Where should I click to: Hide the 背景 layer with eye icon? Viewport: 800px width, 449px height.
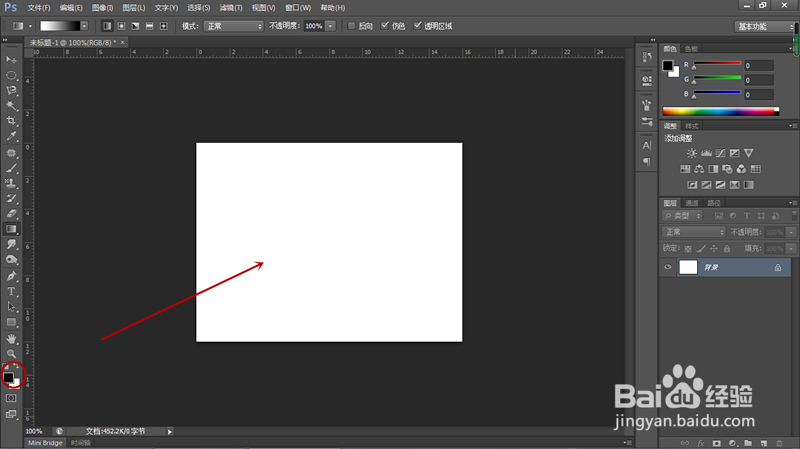tap(668, 267)
